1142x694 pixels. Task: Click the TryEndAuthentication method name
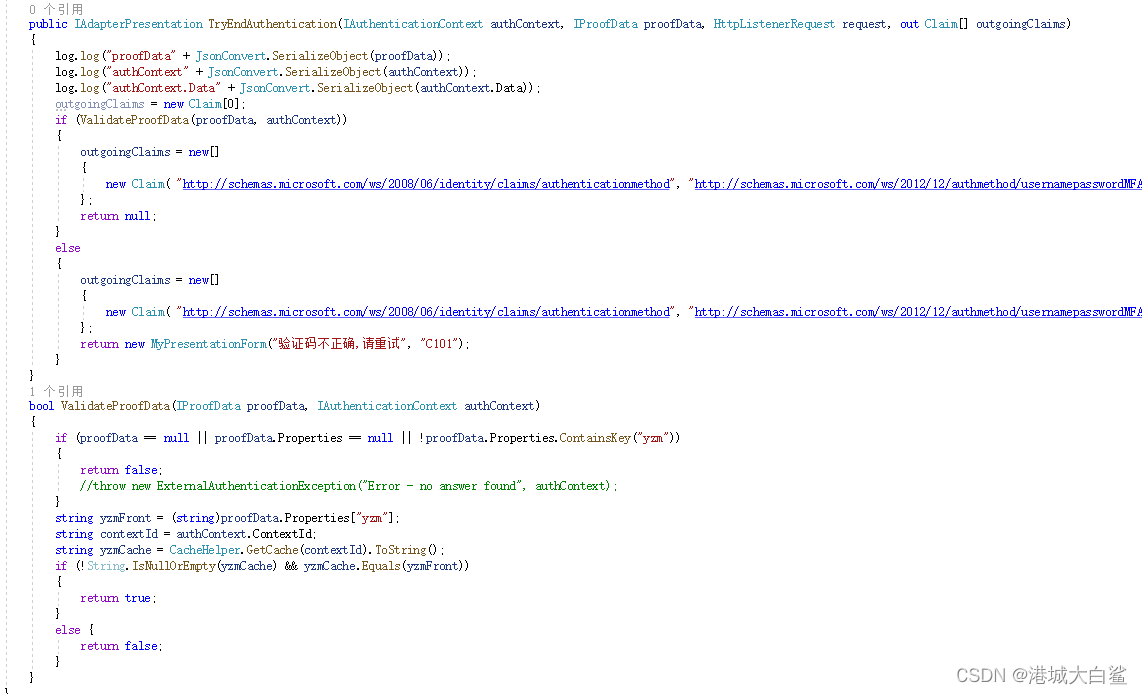click(272, 24)
